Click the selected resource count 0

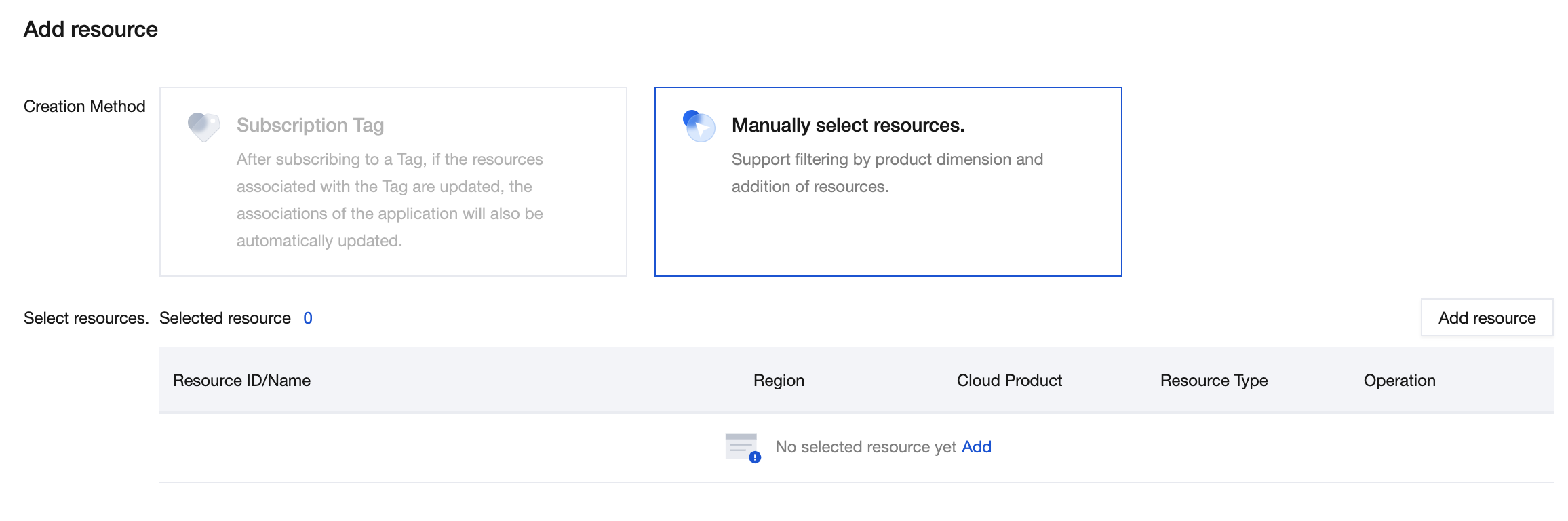(x=308, y=318)
